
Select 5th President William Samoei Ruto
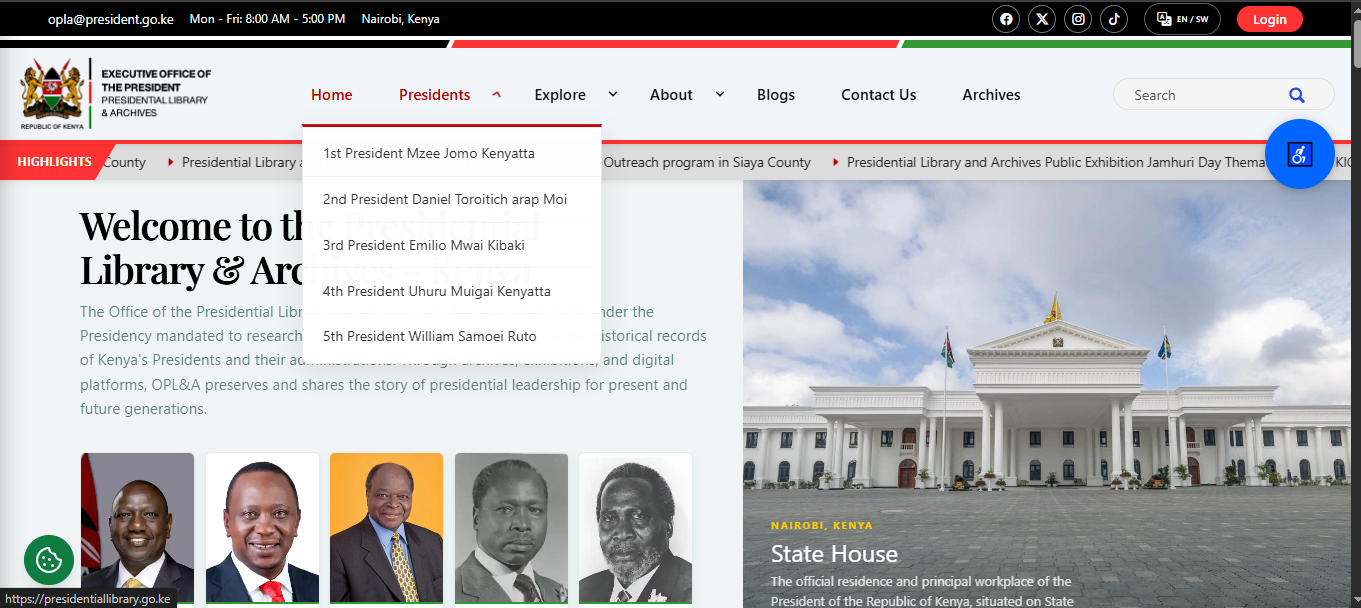point(452,337)
